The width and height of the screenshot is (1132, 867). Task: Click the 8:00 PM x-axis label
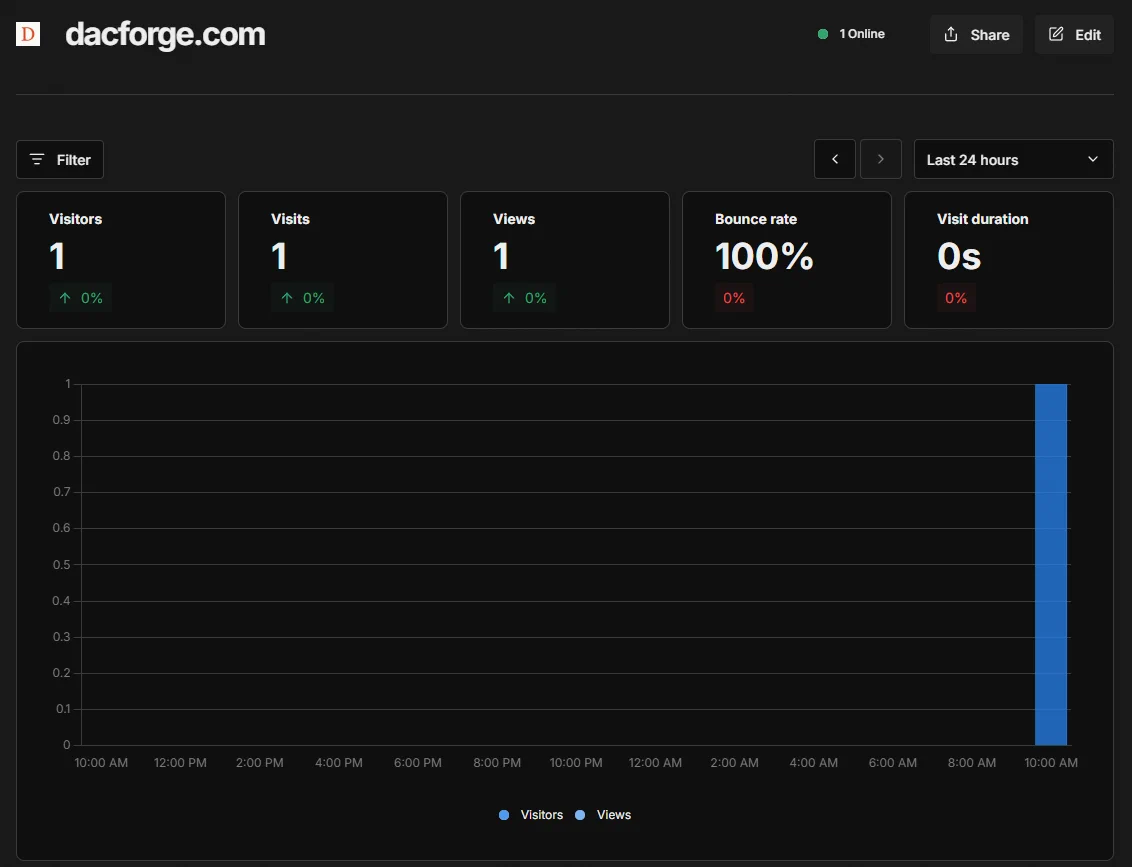pos(497,763)
